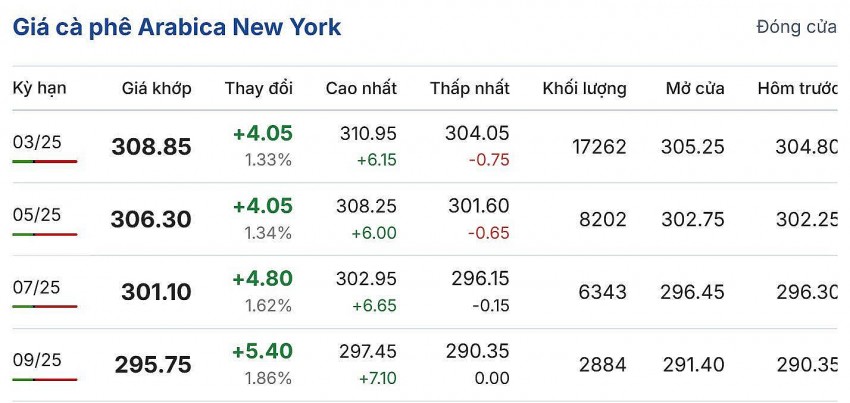Click the 308.85 matched price
This screenshot has width=850, height=403.
coord(151,147)
